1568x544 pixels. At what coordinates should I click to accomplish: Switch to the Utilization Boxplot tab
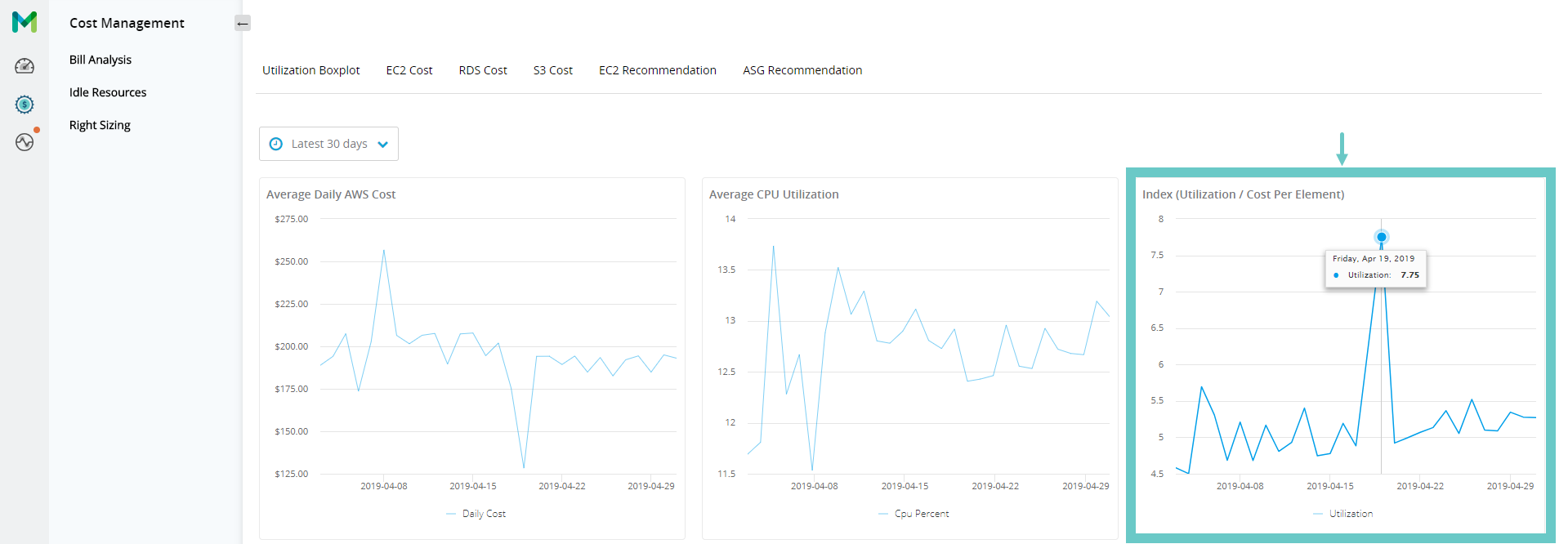[x=310, y=70]
